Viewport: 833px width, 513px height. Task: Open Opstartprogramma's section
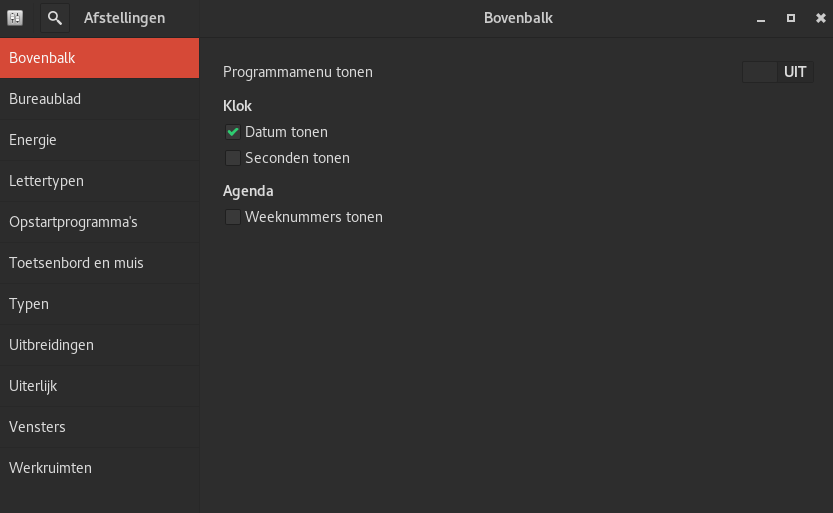click(x=99, y=221)
